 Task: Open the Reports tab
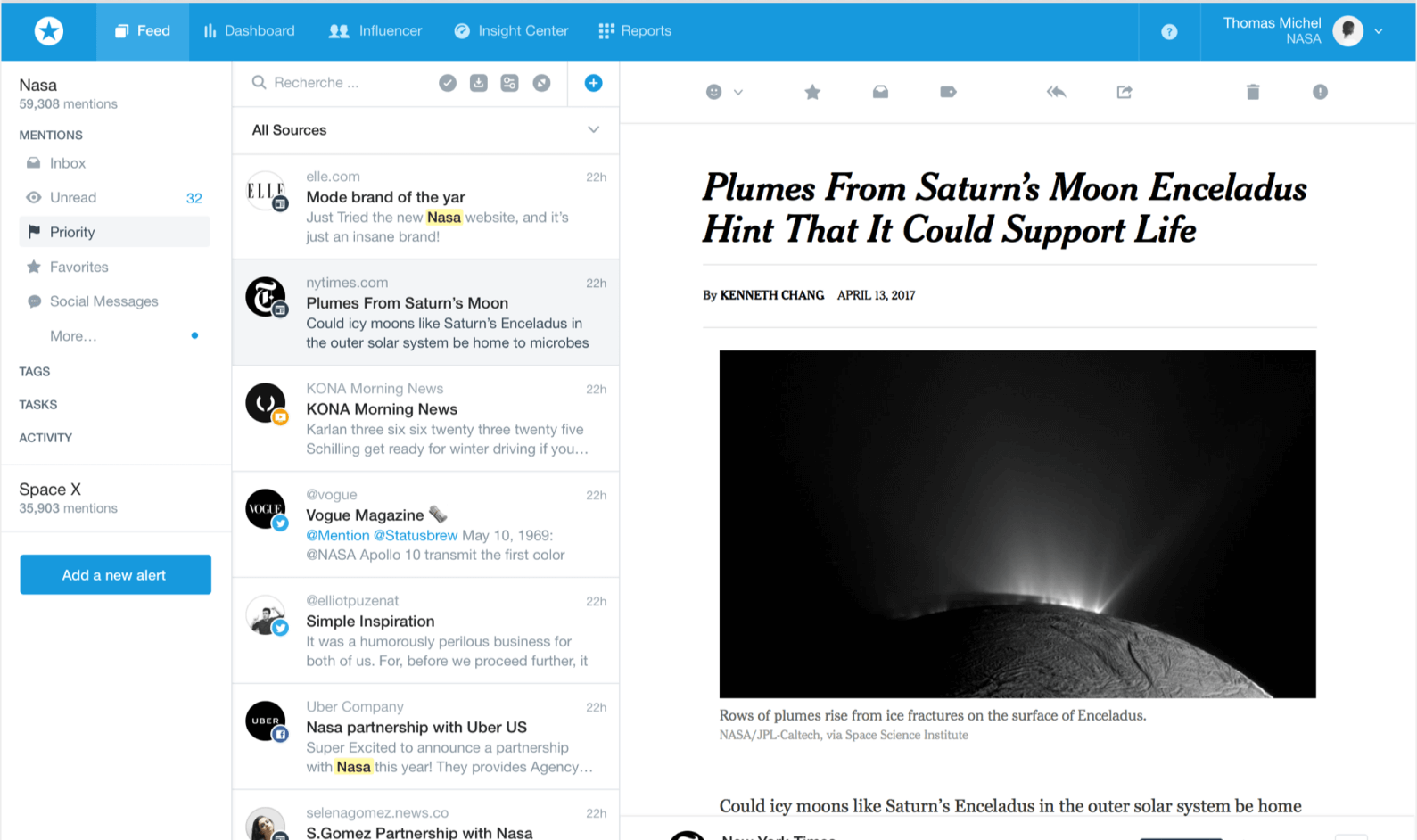tap(635, 31)
